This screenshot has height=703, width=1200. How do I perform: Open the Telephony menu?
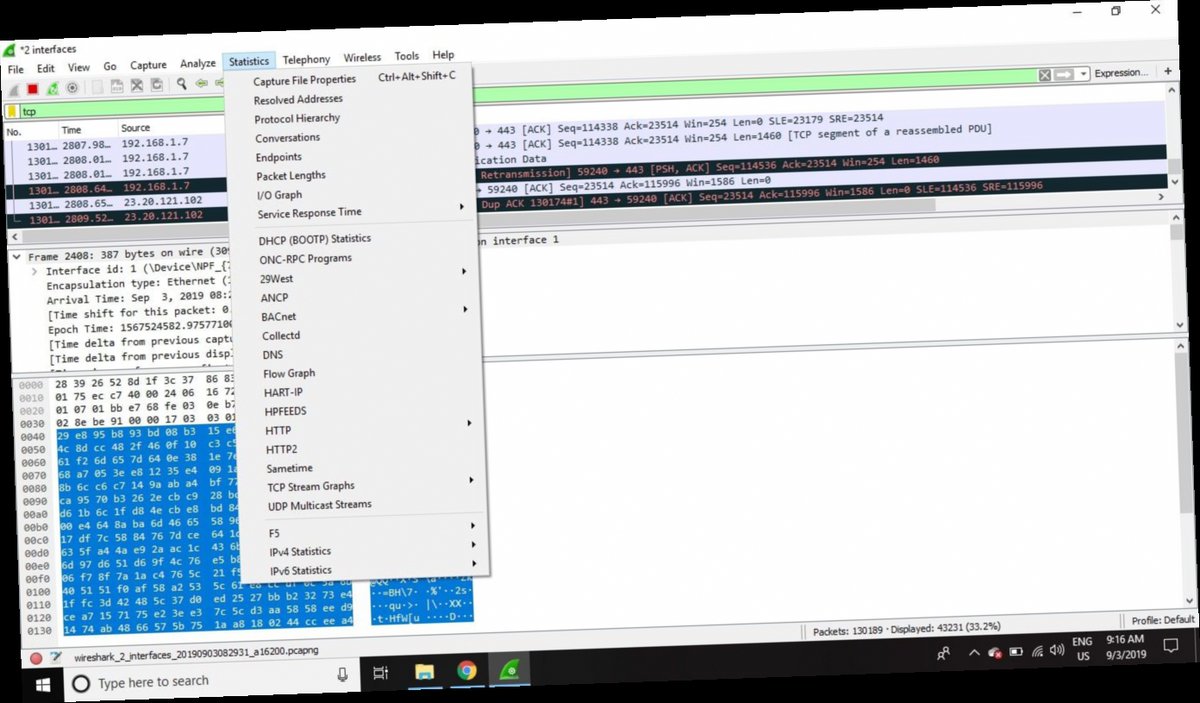(x=306, y=59)
